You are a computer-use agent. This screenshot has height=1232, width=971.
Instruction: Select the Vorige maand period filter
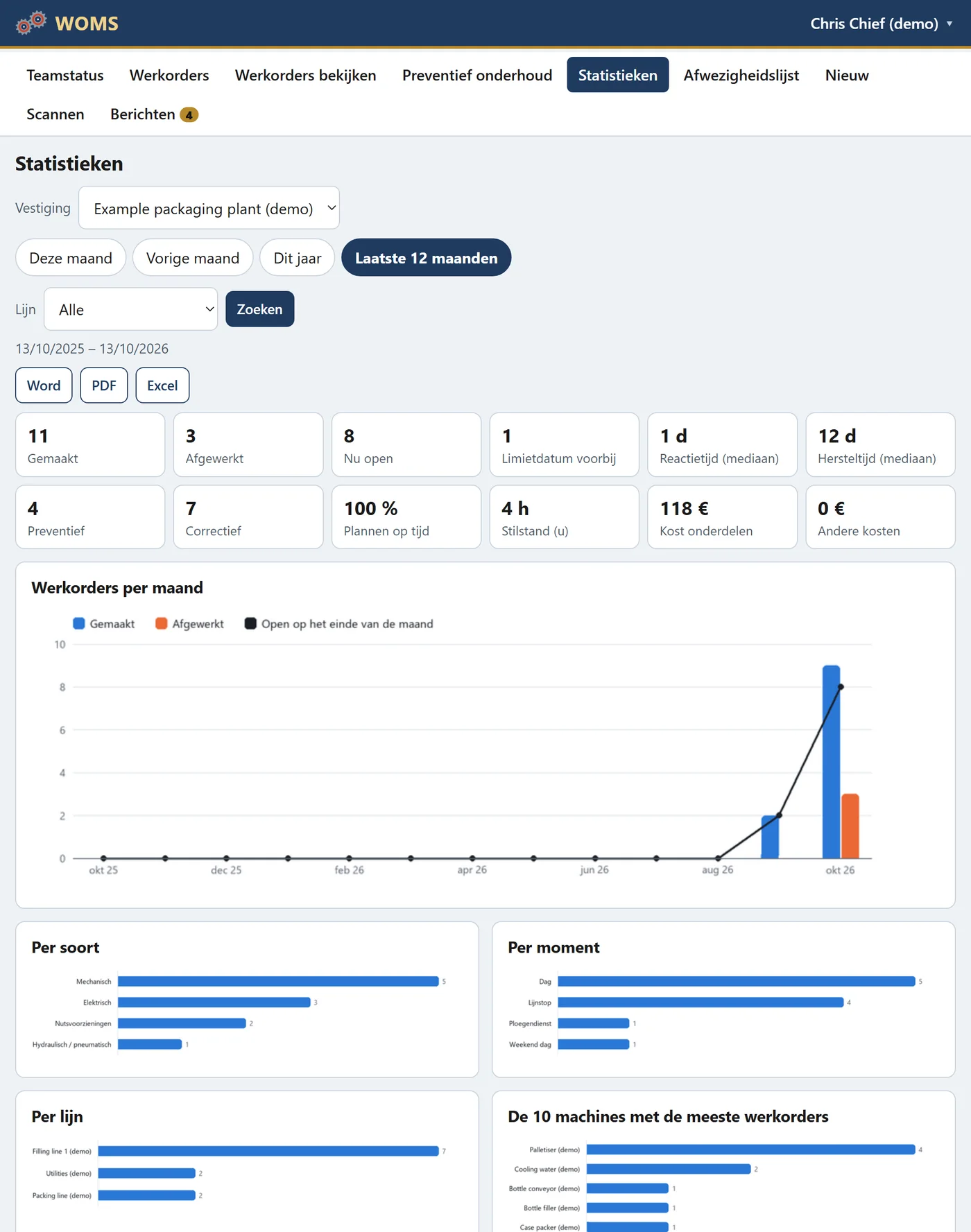[193, 258]
